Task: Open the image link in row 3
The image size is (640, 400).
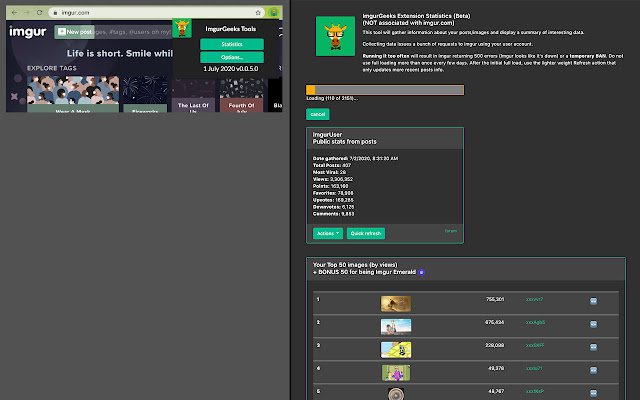Action: pyautogui.click(x=535, y=345)
